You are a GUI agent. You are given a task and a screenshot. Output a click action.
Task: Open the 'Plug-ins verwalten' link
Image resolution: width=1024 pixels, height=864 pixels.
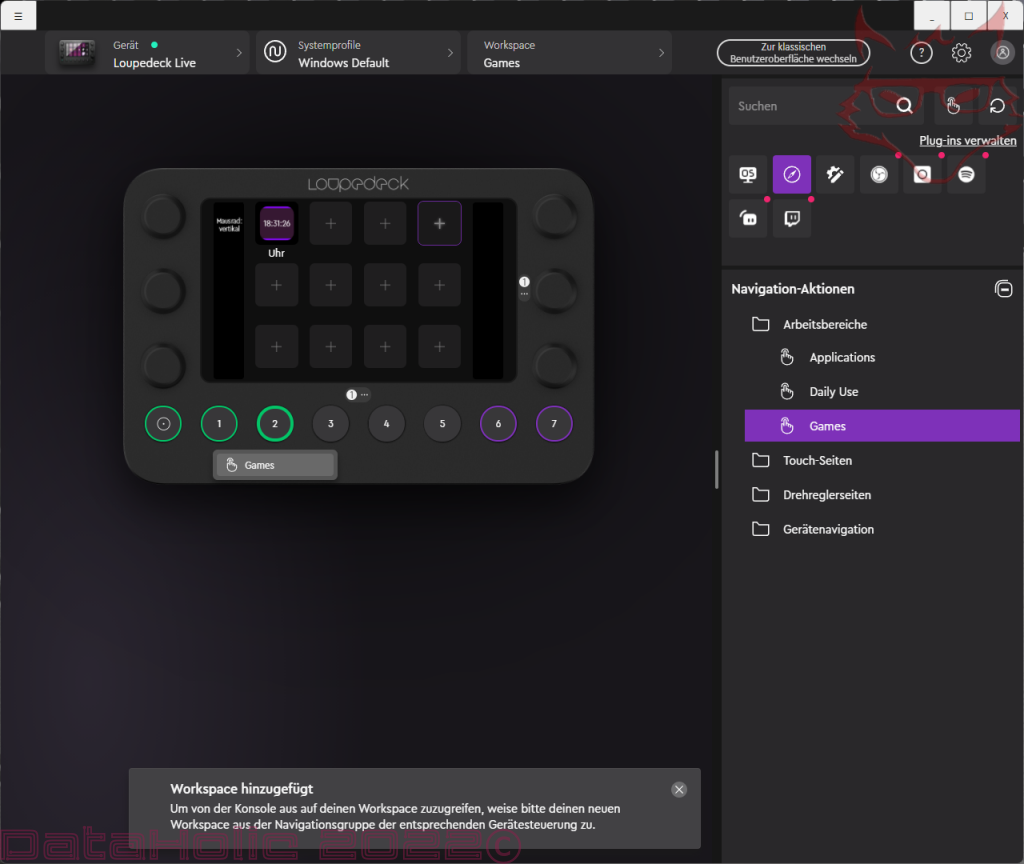967,140
